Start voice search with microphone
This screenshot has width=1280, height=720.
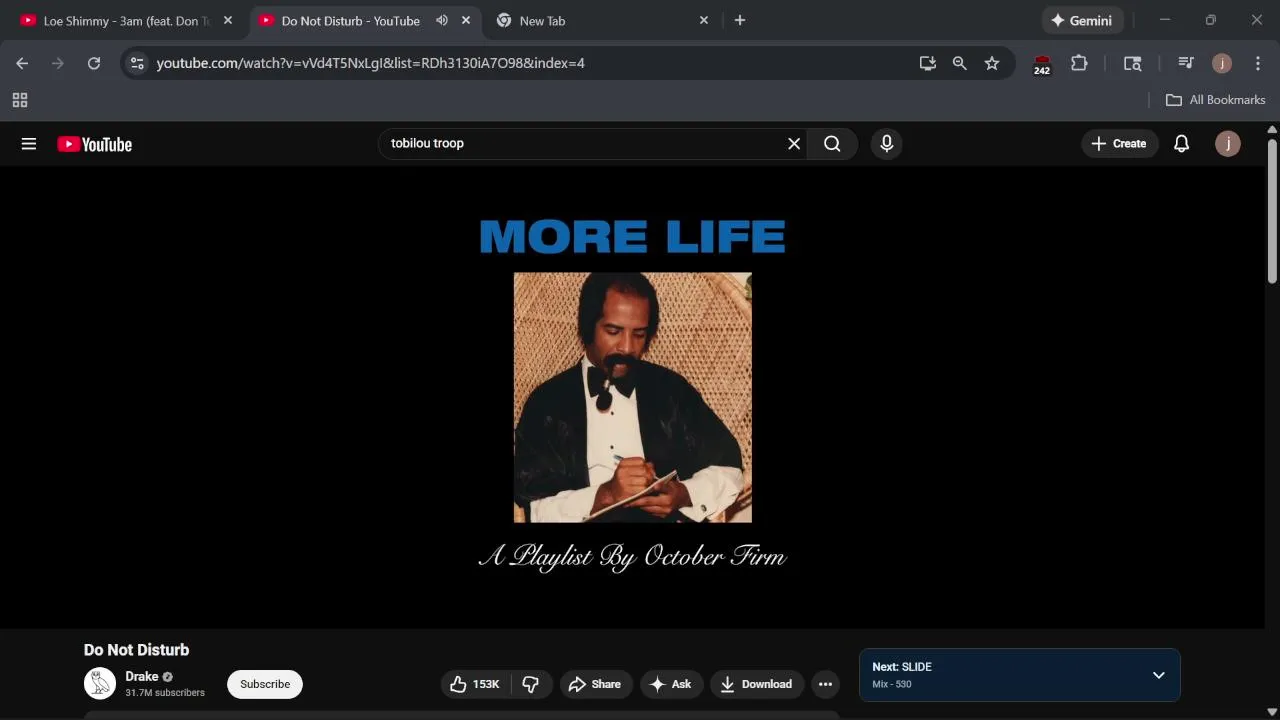pos(886,144)
